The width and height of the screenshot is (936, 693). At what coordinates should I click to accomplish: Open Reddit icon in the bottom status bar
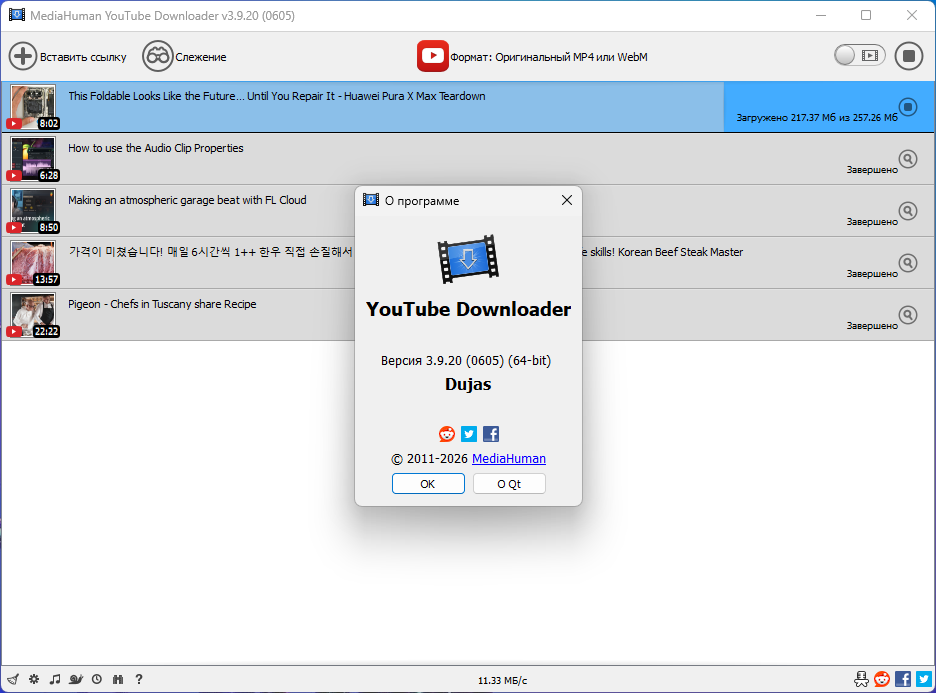pyautogui.click(x=882, y=679)
